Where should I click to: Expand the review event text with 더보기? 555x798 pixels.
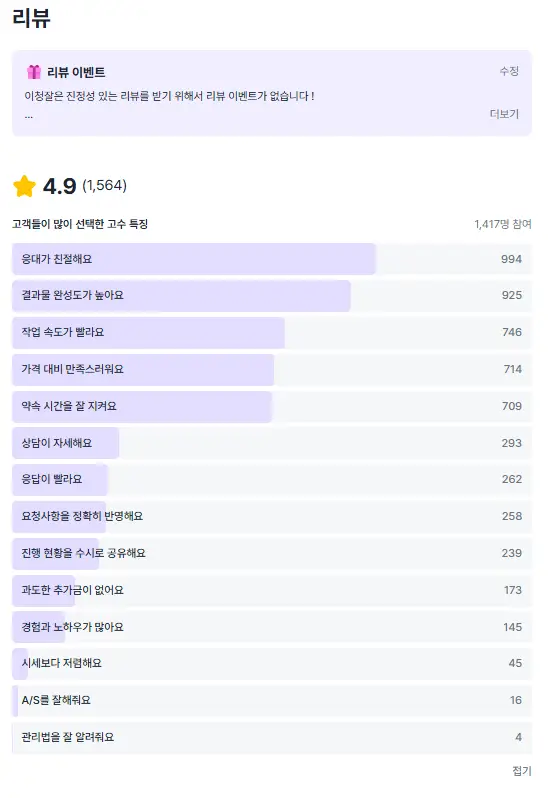coord(504,113)
